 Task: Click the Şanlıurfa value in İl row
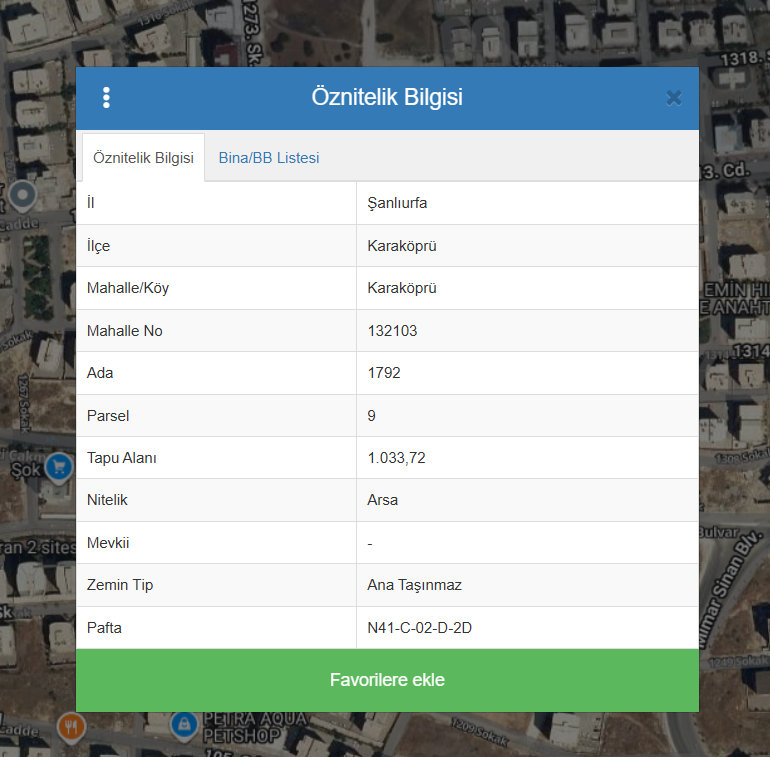pyautogui.click(x=397, y=203)
